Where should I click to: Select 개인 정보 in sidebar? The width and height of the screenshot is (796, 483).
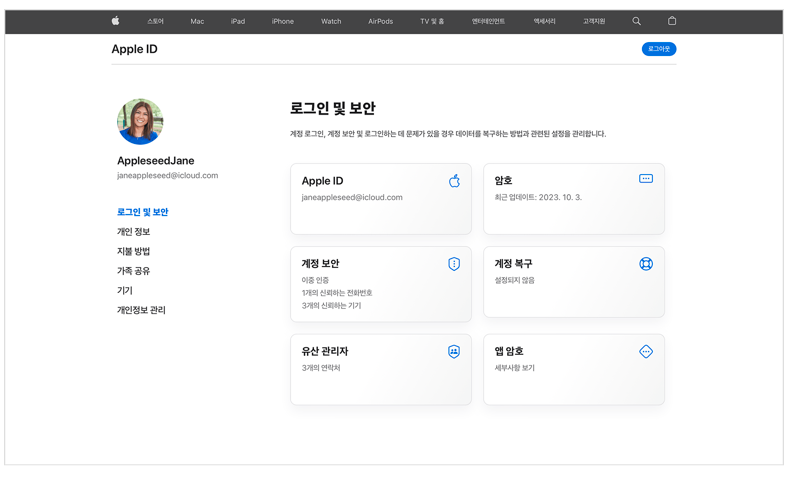135,234
